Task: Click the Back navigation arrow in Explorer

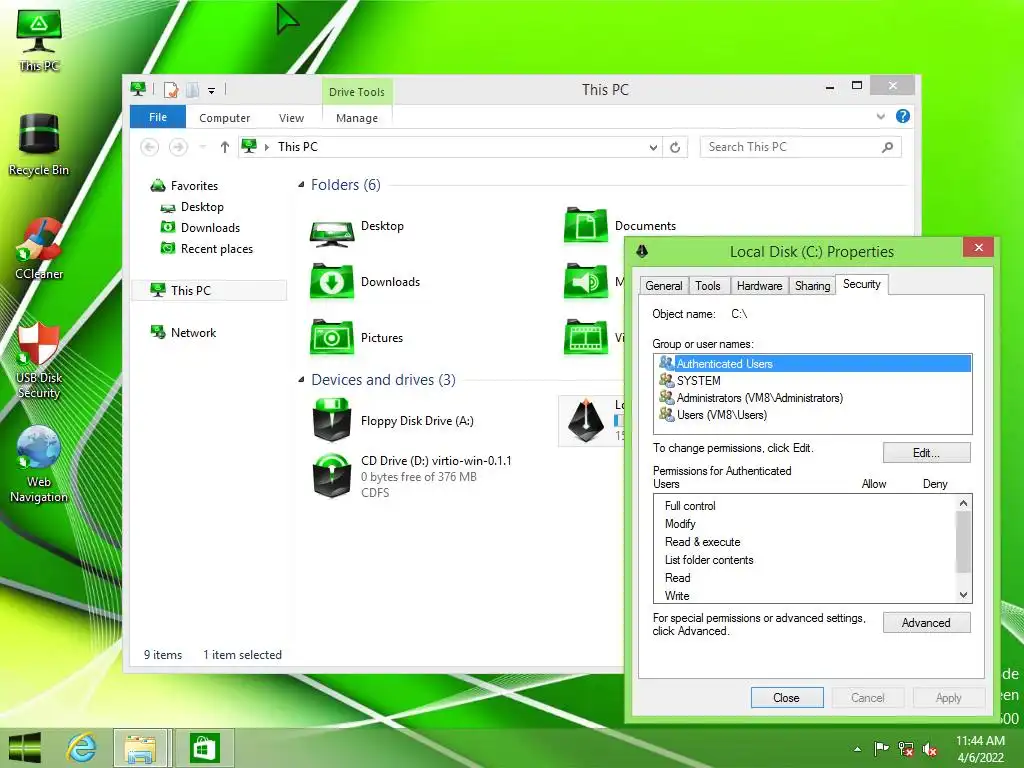Action: [150, 147]
